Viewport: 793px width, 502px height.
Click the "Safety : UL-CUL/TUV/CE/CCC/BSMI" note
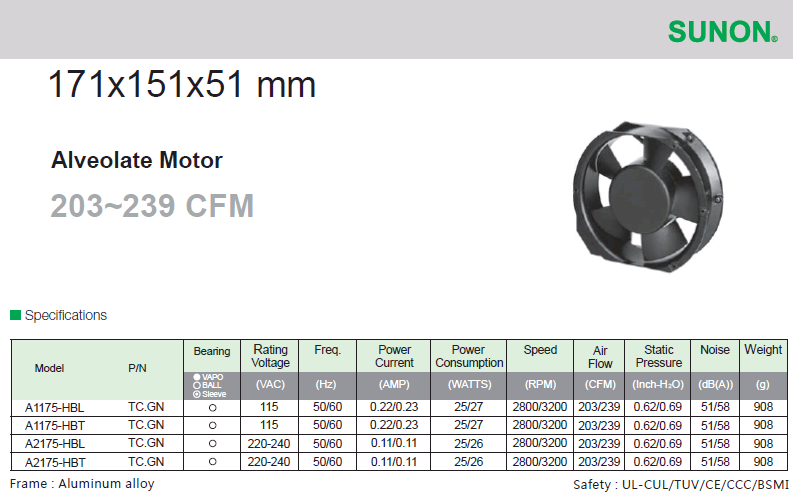point(681,485)
